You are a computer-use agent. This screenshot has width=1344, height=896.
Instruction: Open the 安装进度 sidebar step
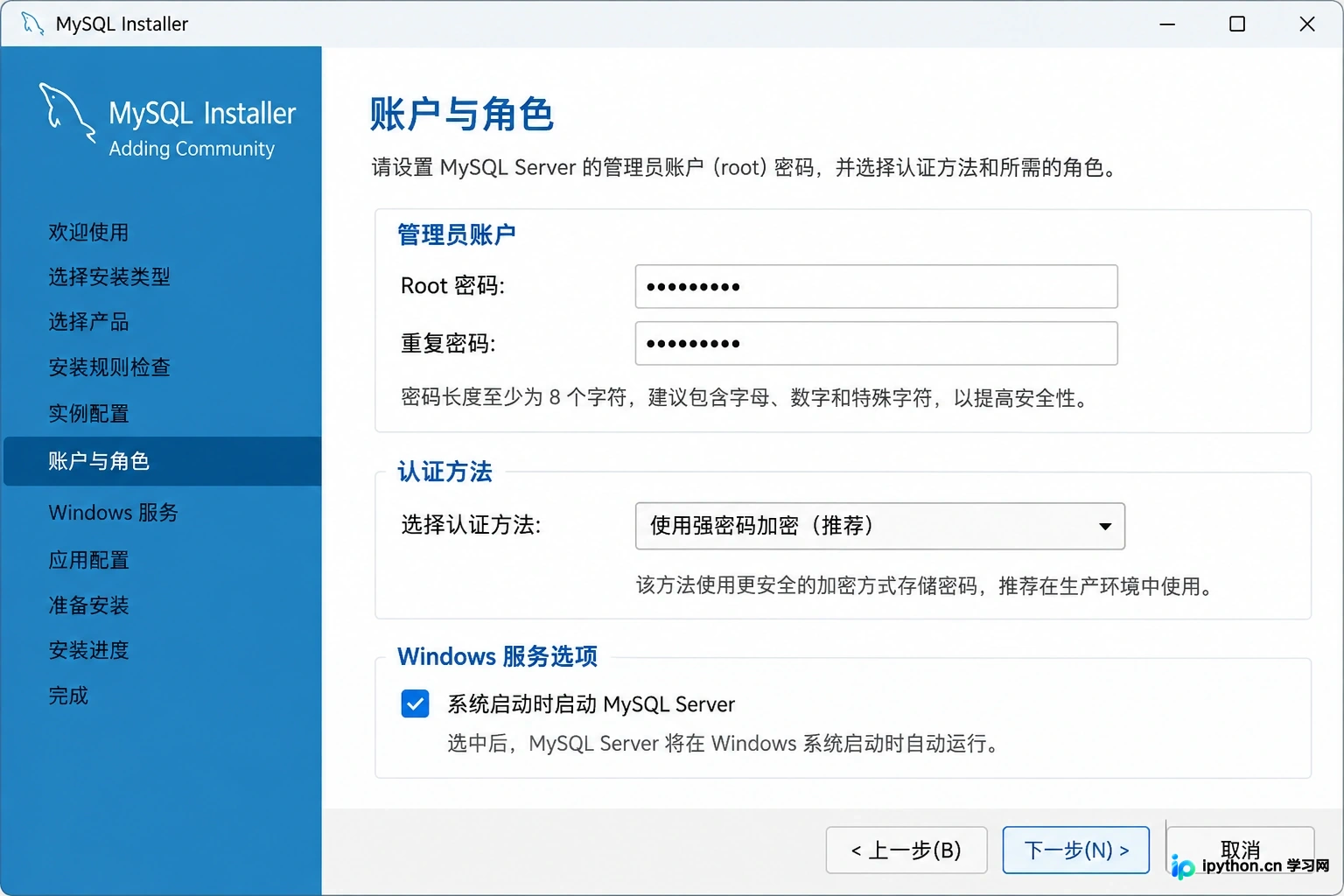click(88, 650)
